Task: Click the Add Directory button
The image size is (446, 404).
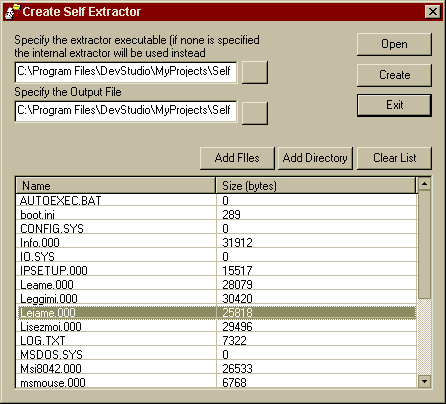Action: point(315,158)
